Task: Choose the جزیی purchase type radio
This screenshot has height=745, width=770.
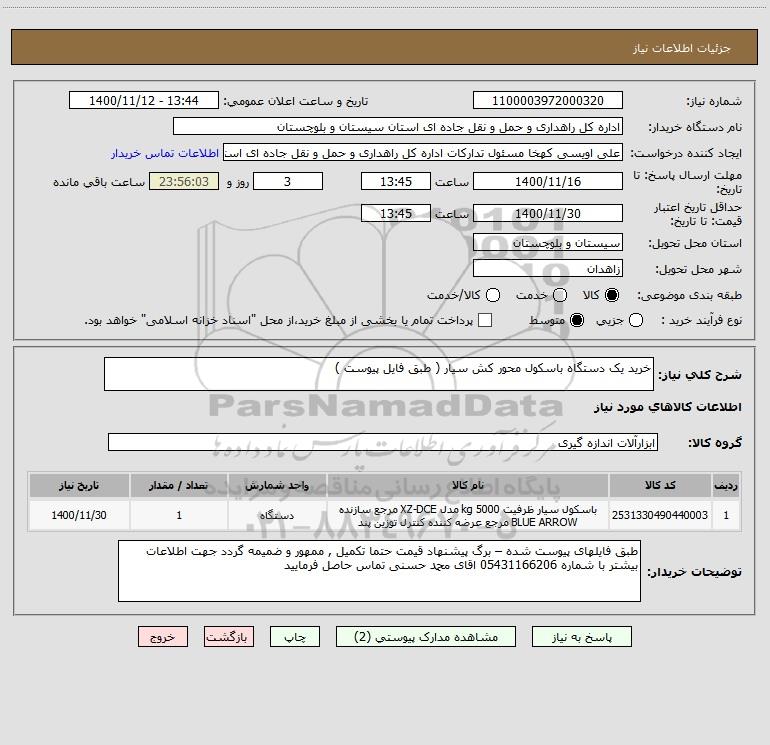Action: point(636,320)
